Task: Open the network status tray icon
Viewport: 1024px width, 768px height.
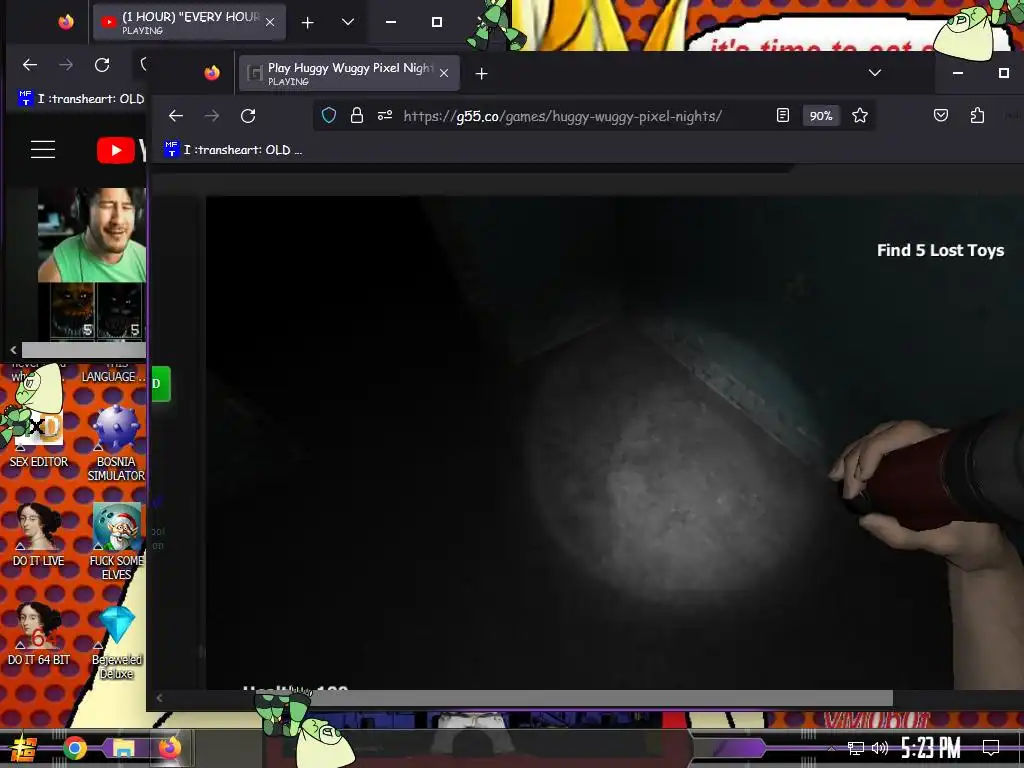Action: 856,748
